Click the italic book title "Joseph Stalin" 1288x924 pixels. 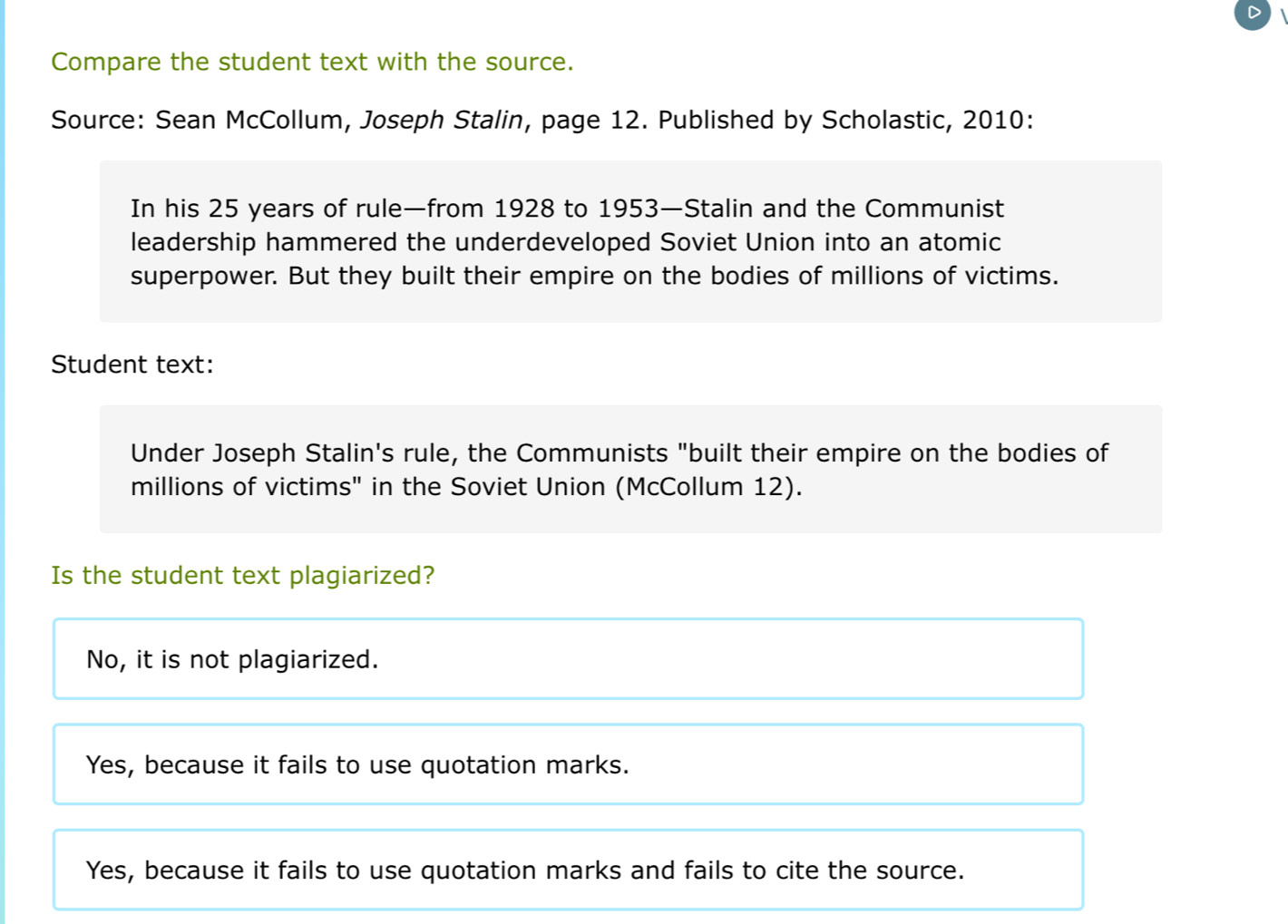pyautogui.click(x=442, y=120)
